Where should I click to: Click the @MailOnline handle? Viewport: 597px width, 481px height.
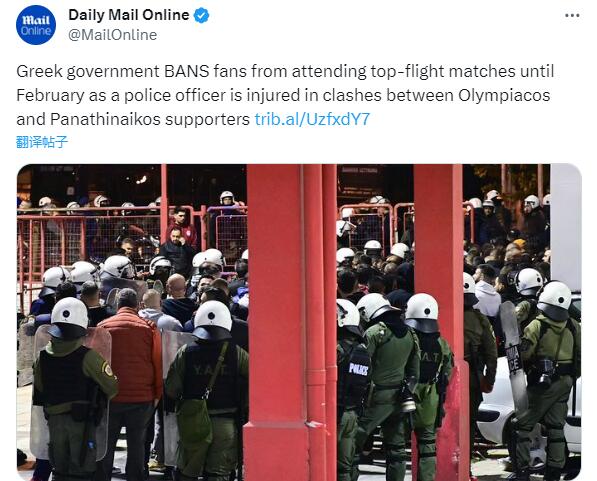pyautogui.click(x=113, y=35)
